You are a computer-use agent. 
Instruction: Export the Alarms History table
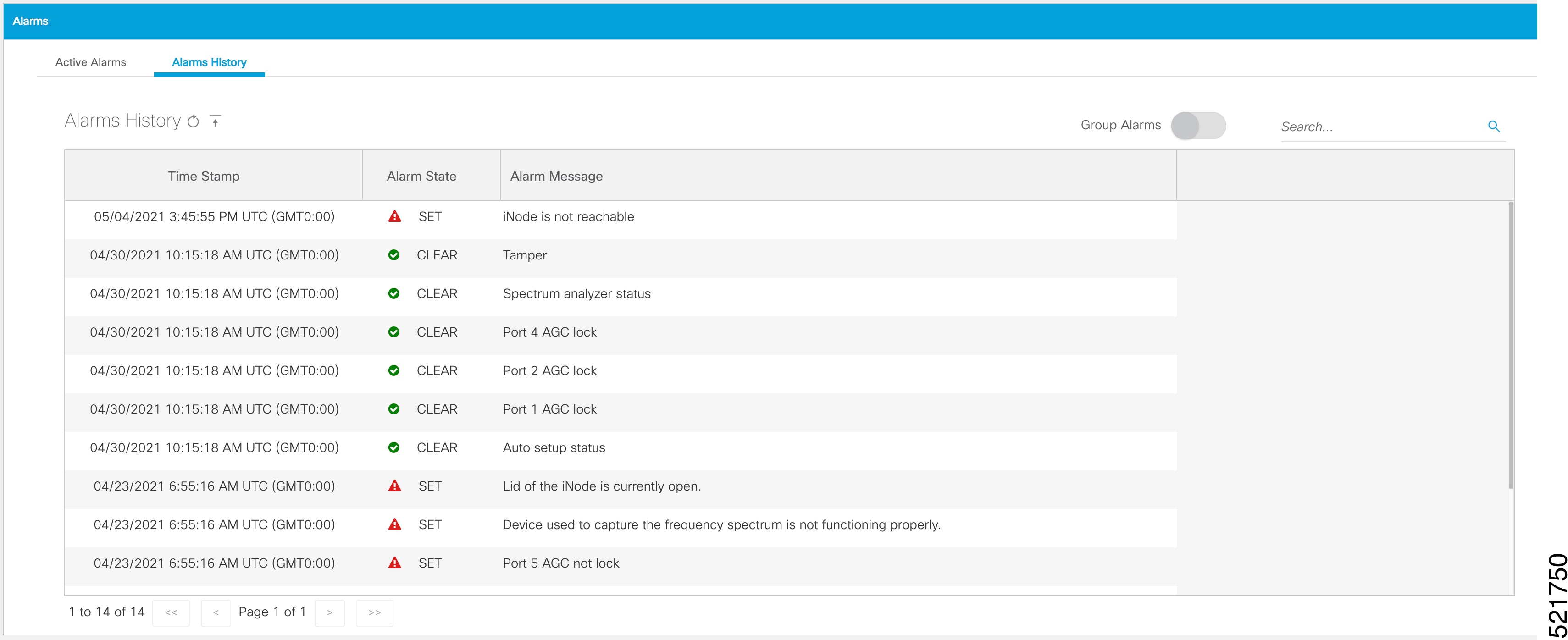point(216,121)
